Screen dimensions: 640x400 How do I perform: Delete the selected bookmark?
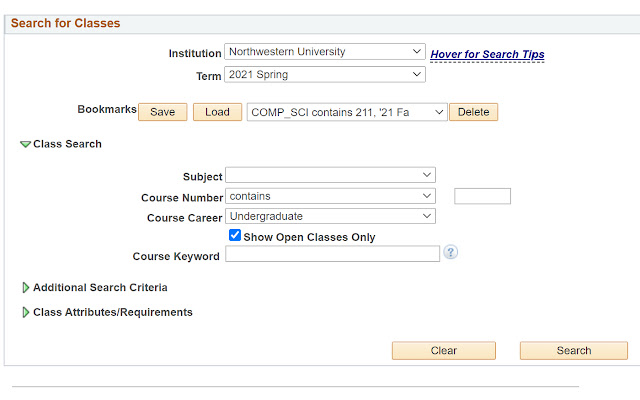click(473, 112)
